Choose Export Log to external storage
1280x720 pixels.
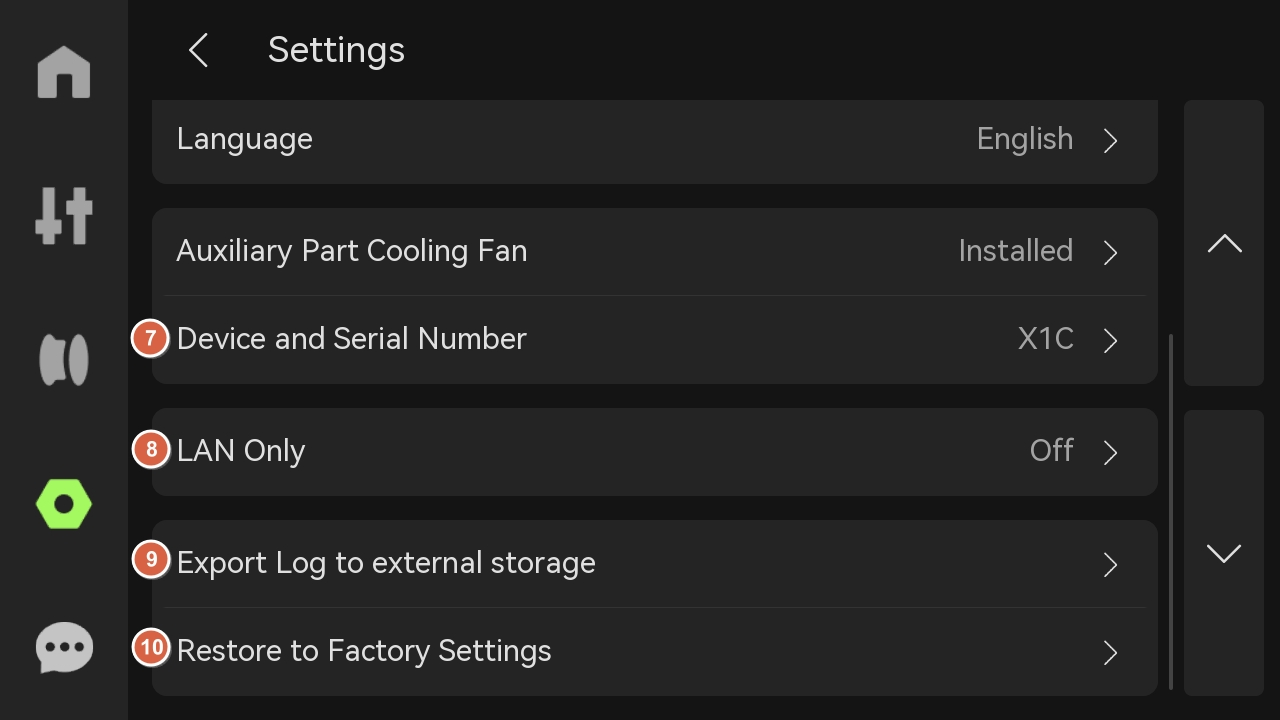click(386, 563)
